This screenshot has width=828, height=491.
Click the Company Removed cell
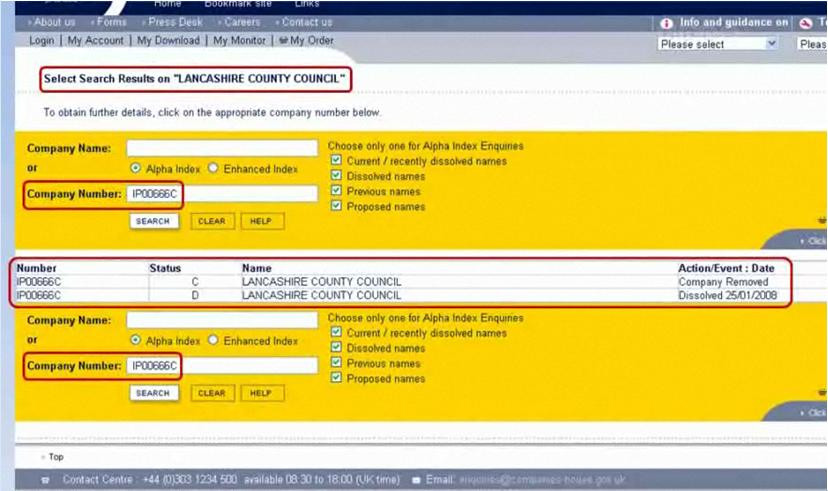(723, 282)
